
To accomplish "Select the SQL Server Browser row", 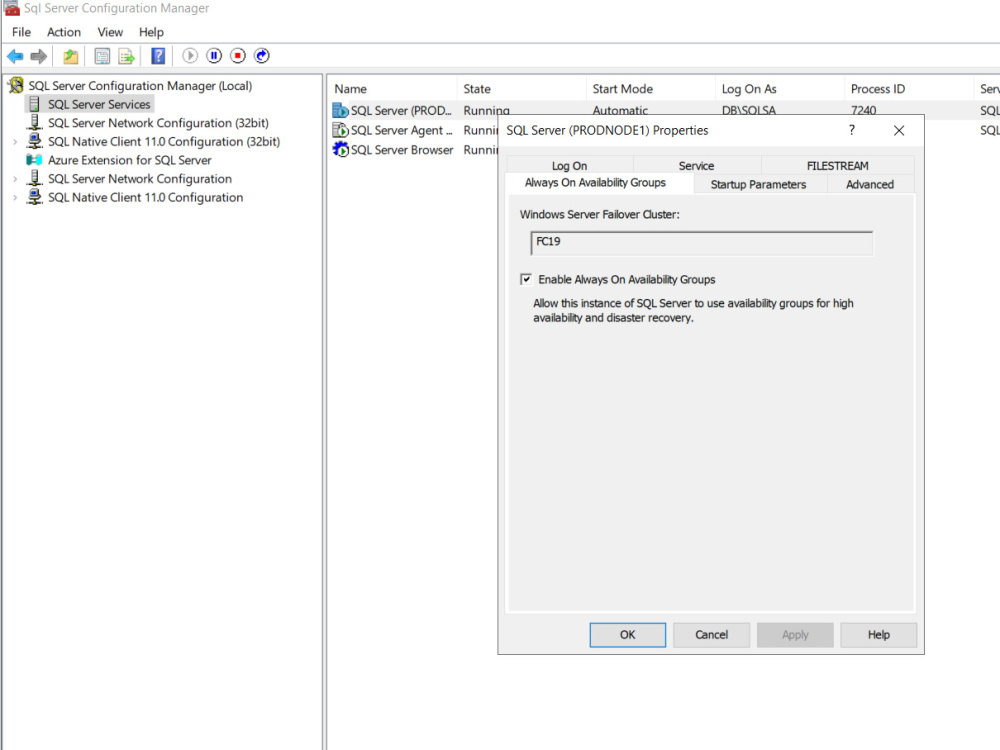I will tap(402, 150).
